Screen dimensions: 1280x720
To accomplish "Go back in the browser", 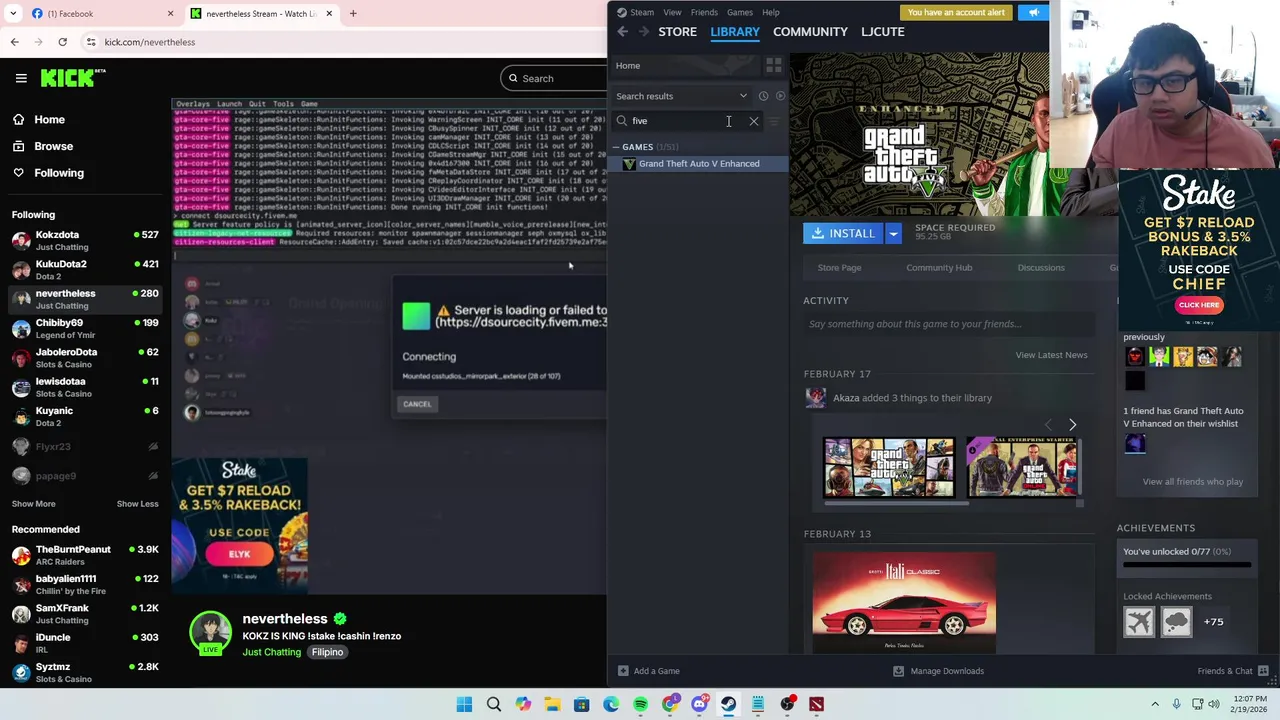I will (14, 42).
